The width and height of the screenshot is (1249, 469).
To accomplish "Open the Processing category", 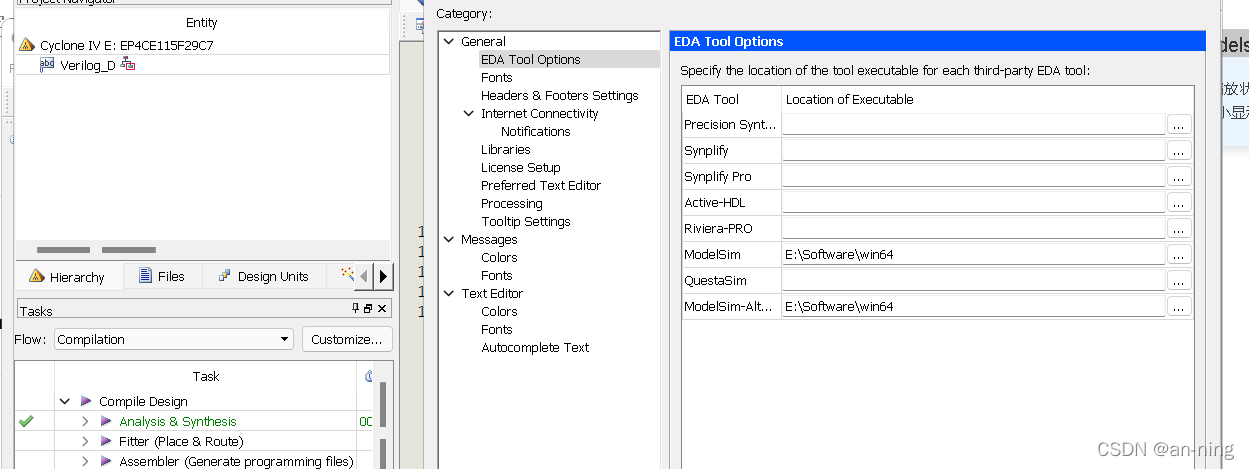I will click(511, 203).
